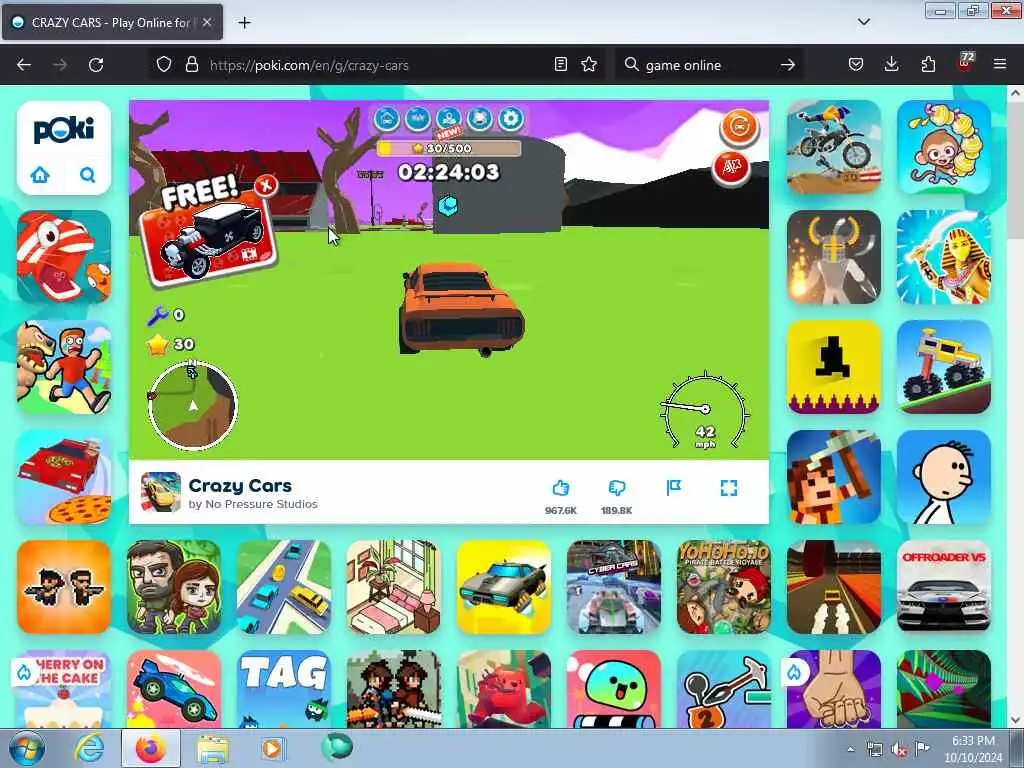Toggle reader view
1024x768 pixels.
pyautogui.click(x=560, y=65)
